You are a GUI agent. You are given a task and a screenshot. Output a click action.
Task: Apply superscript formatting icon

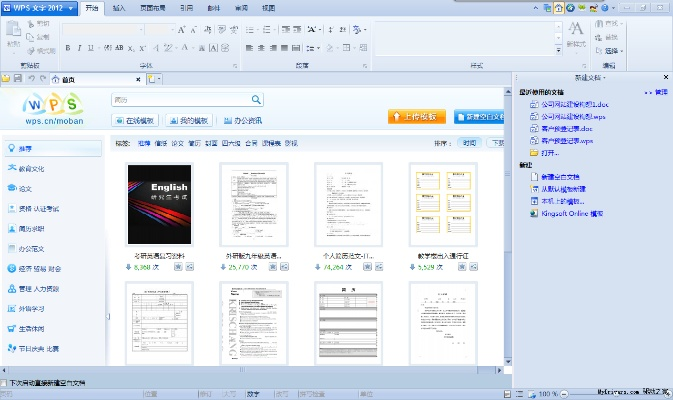142,48
